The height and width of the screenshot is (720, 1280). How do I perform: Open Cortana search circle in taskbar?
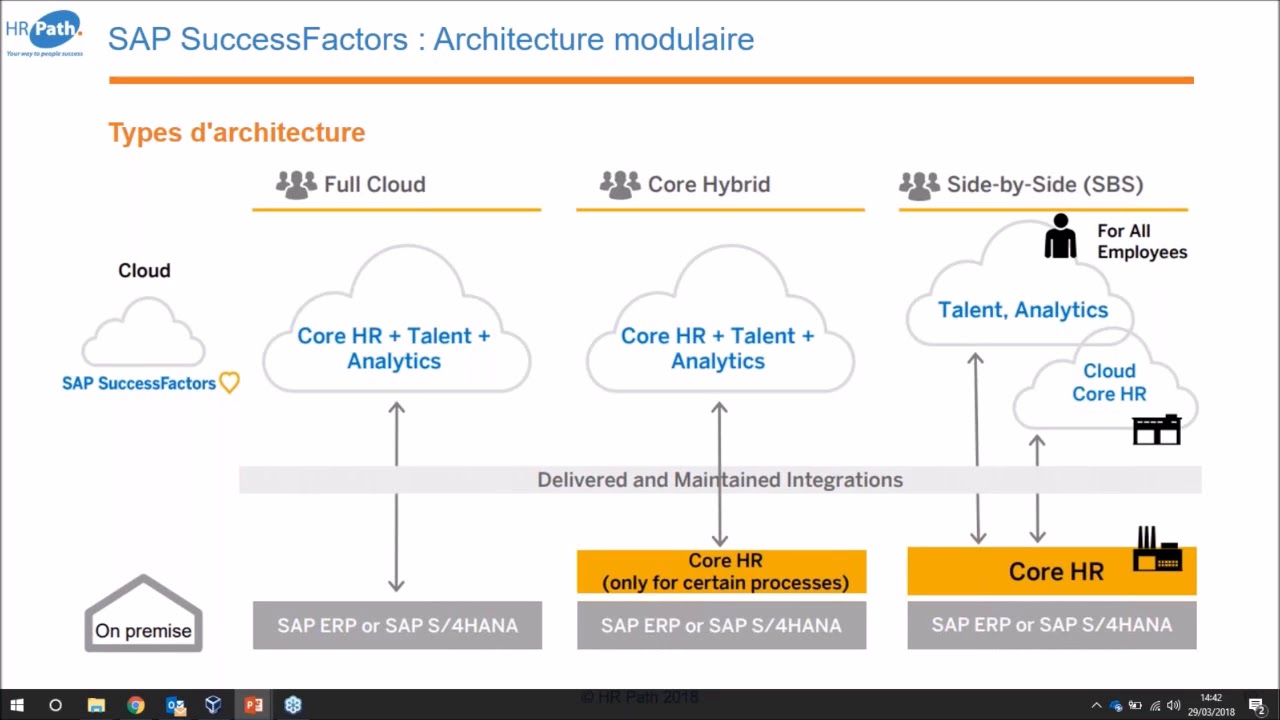pos(56,705)
